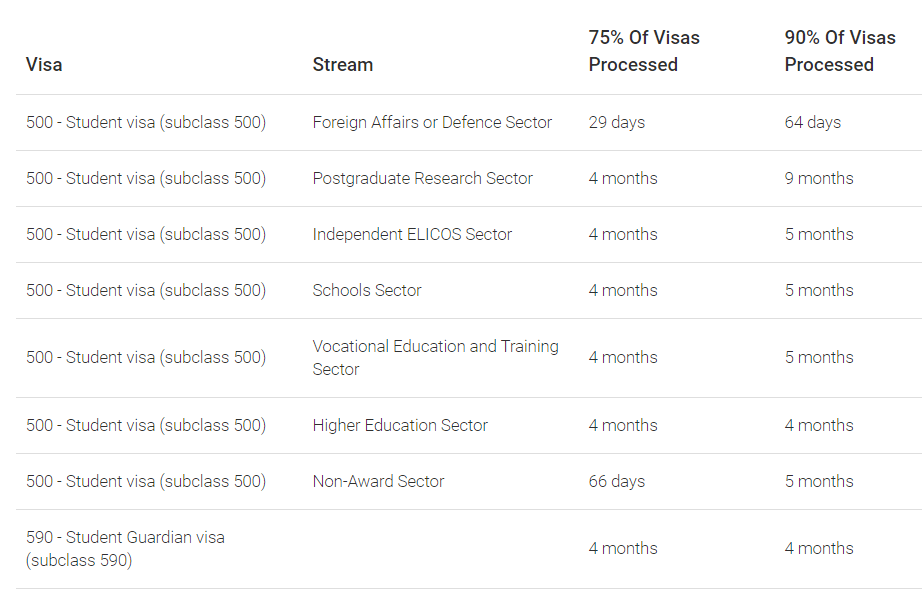
Task: Click the 90% Of Visas Processed header
Action: pos(840,51)
